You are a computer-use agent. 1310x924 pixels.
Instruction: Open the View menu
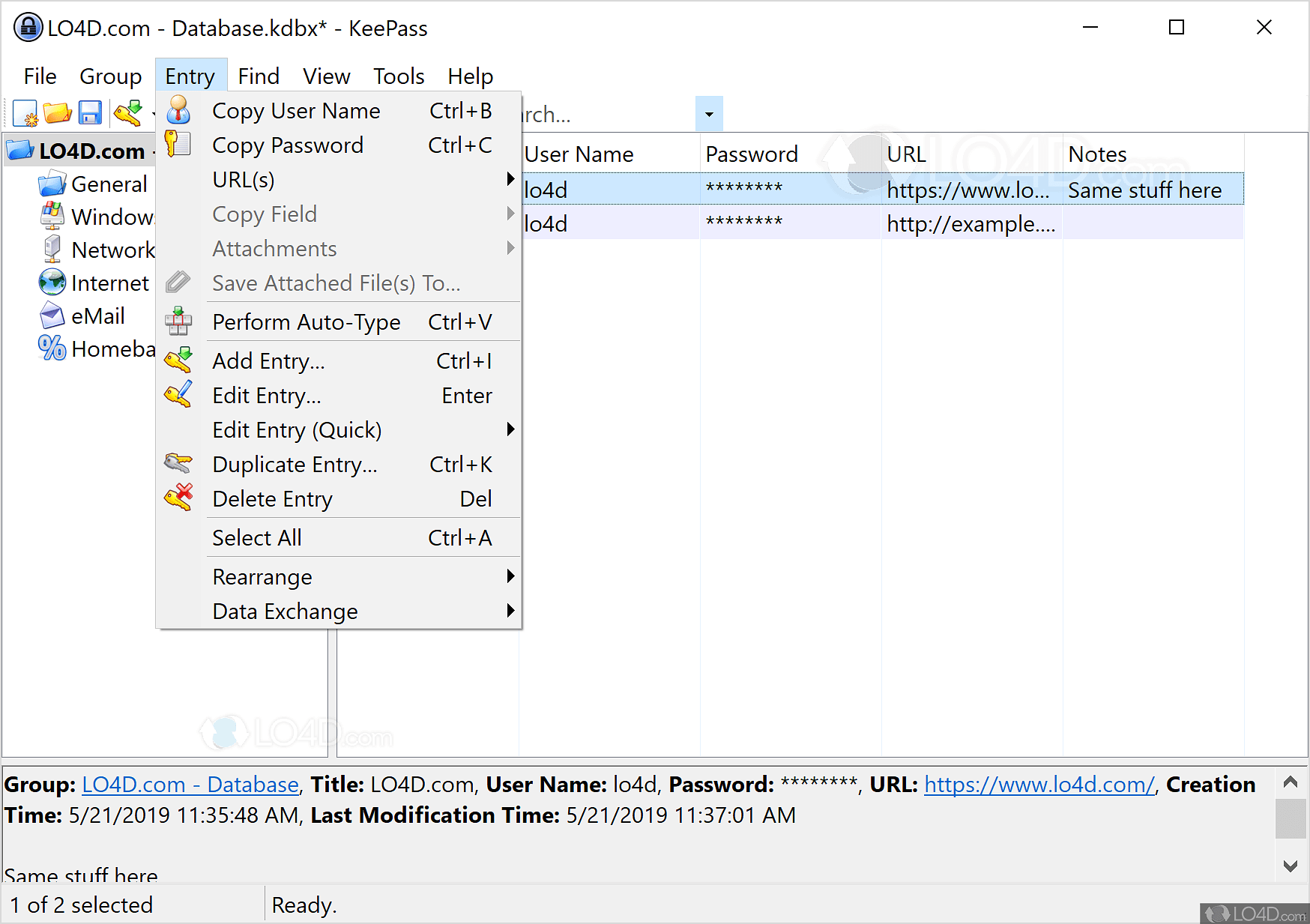point(327,76)
